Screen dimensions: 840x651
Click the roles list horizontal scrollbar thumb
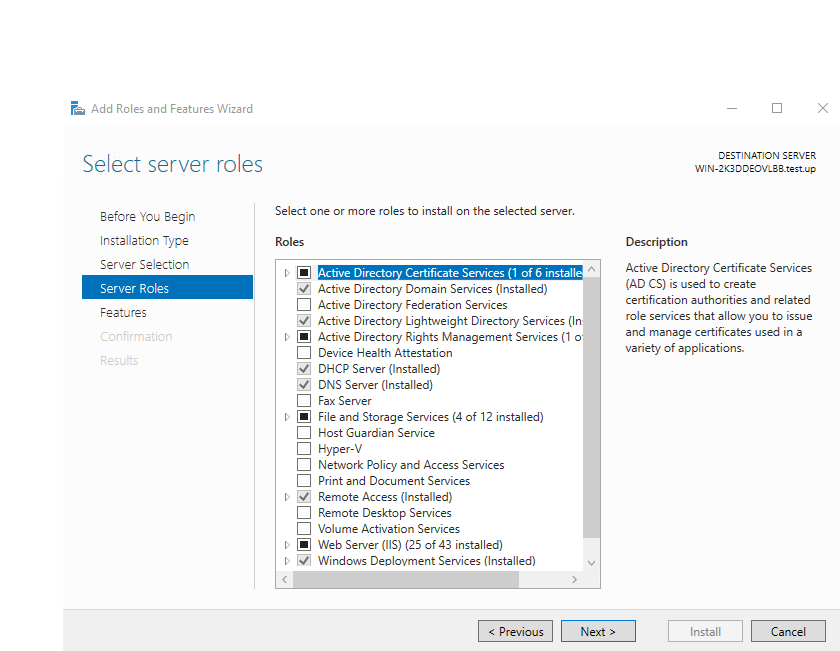point(406,579)
